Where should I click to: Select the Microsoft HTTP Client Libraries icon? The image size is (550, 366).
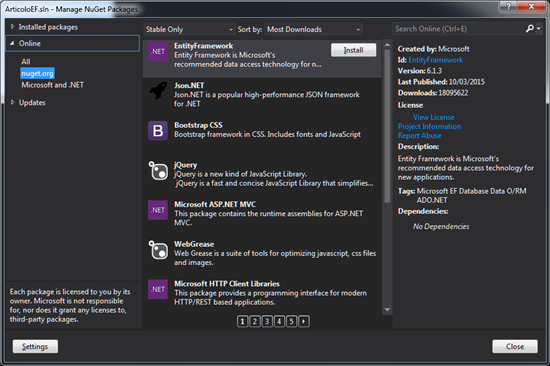click(x=158, y=289)
